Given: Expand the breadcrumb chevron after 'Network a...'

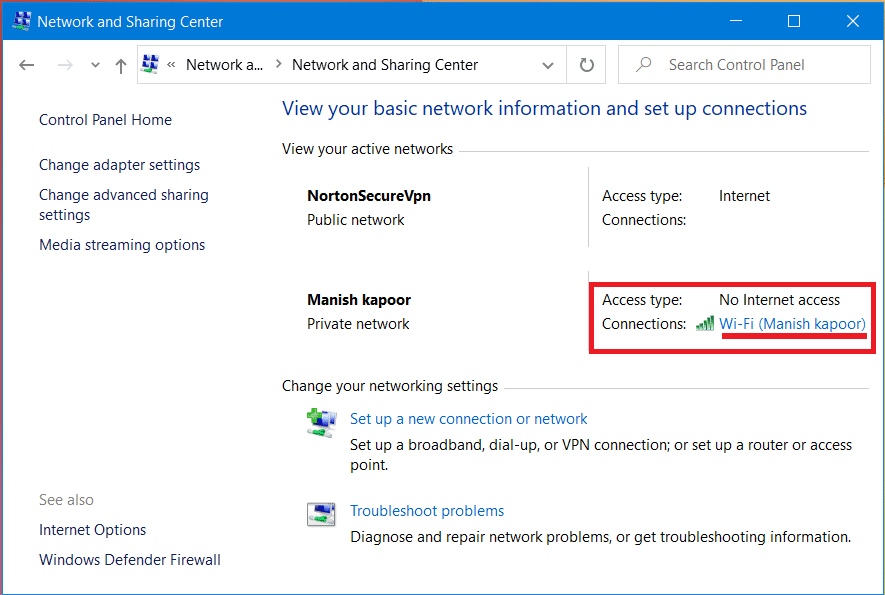Looking at the screenshot, I should [278, 64].
